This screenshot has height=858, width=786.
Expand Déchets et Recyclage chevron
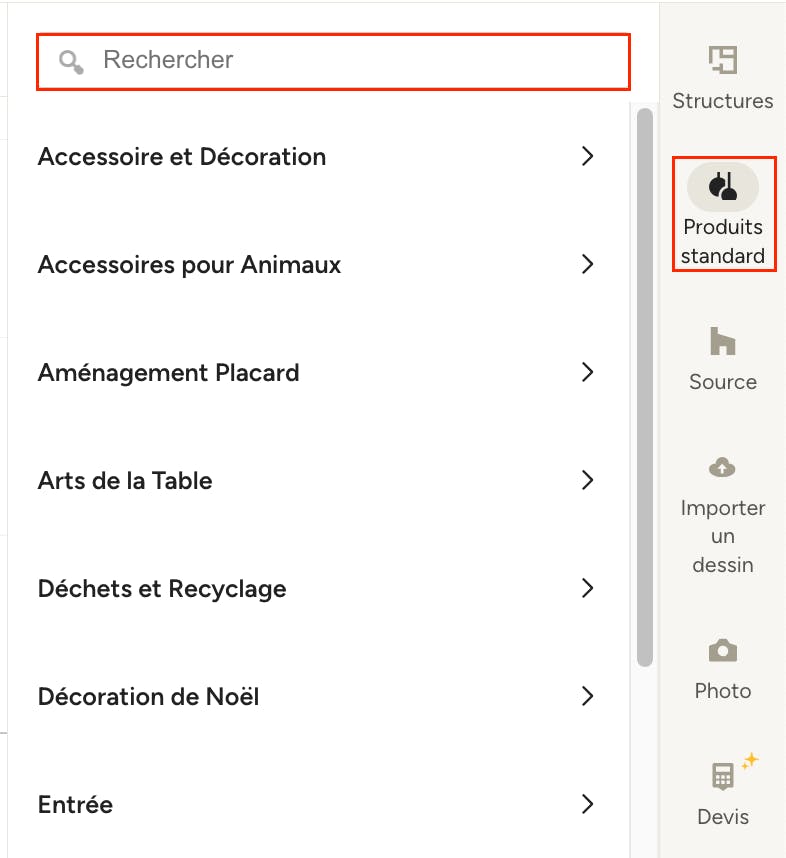[x=587, y=588]
